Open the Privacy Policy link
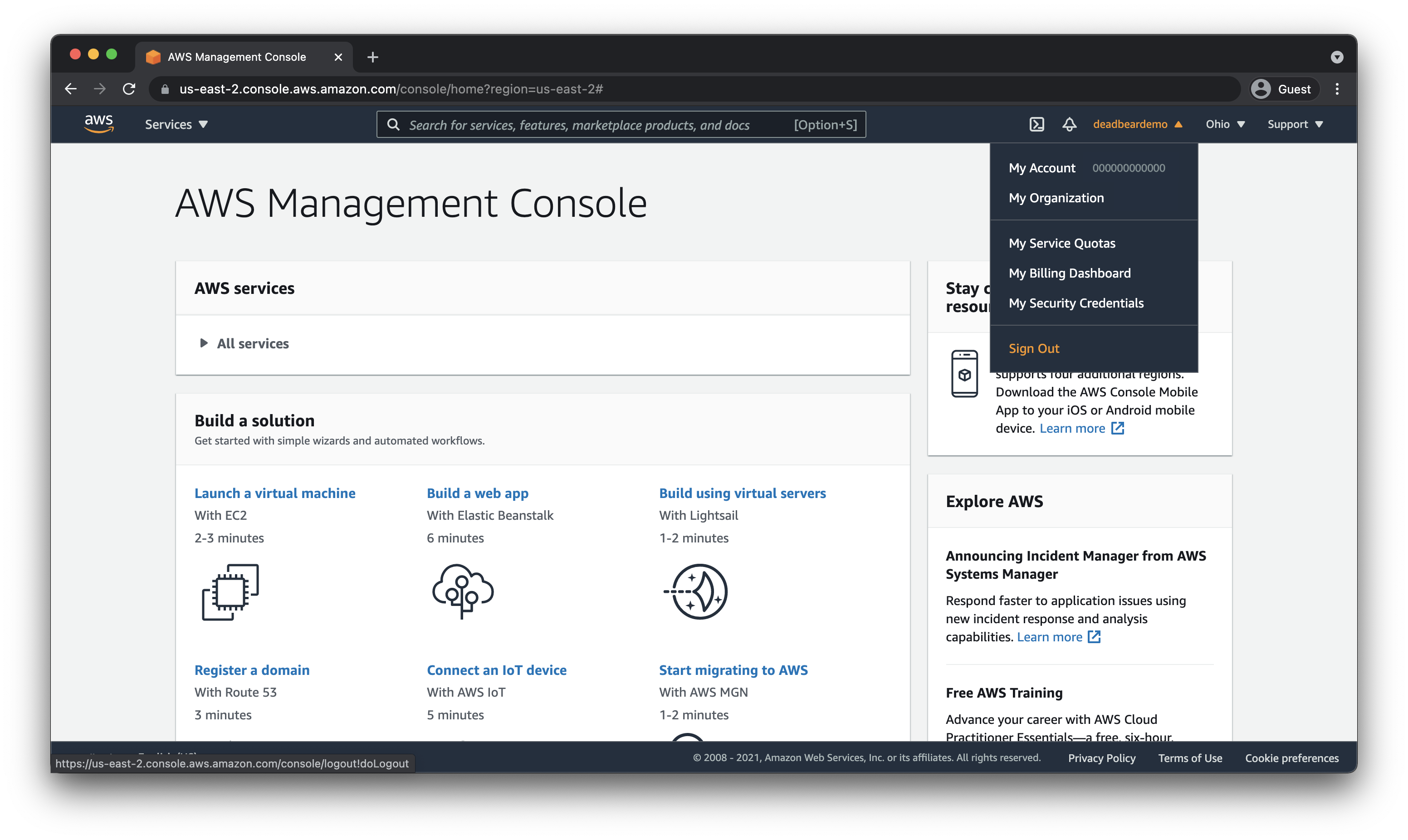 coord(1101,758)
